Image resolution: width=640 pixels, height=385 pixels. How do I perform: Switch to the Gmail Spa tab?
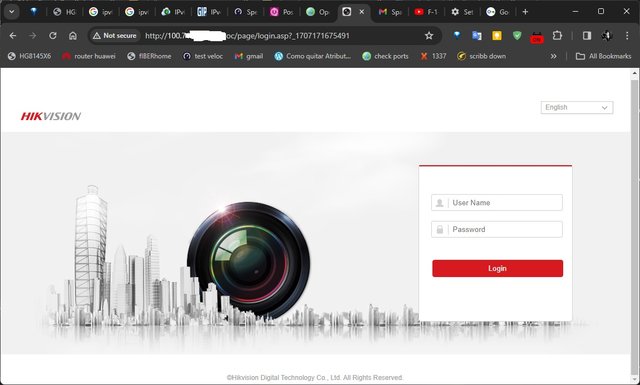390,12
